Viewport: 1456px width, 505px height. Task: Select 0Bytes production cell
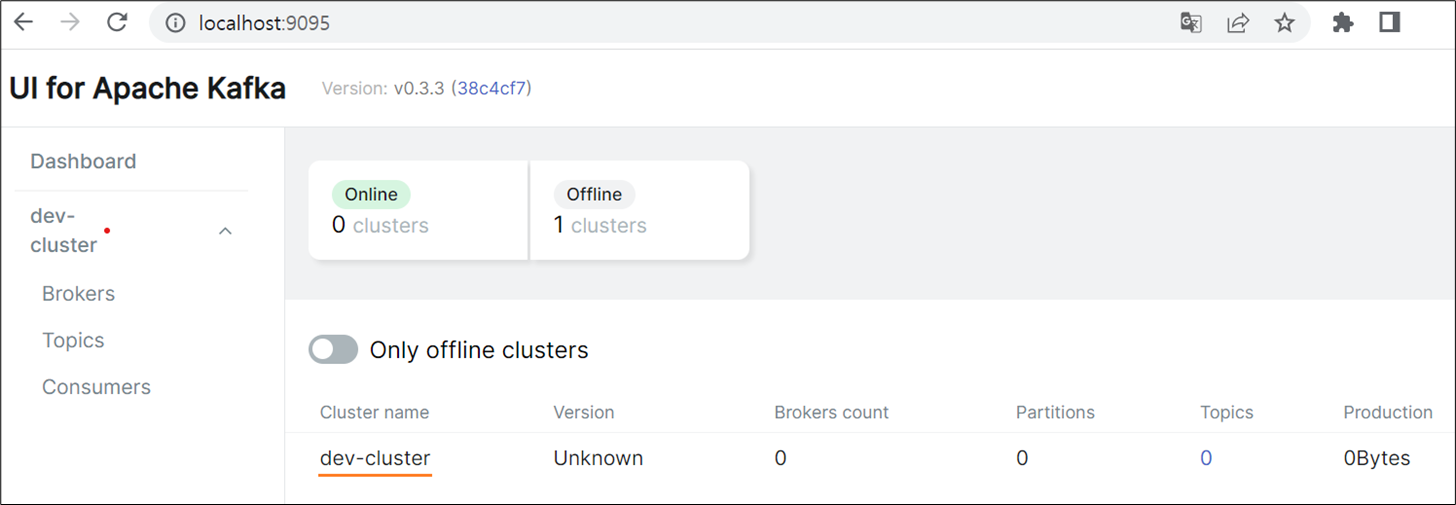click(1377, 458)
